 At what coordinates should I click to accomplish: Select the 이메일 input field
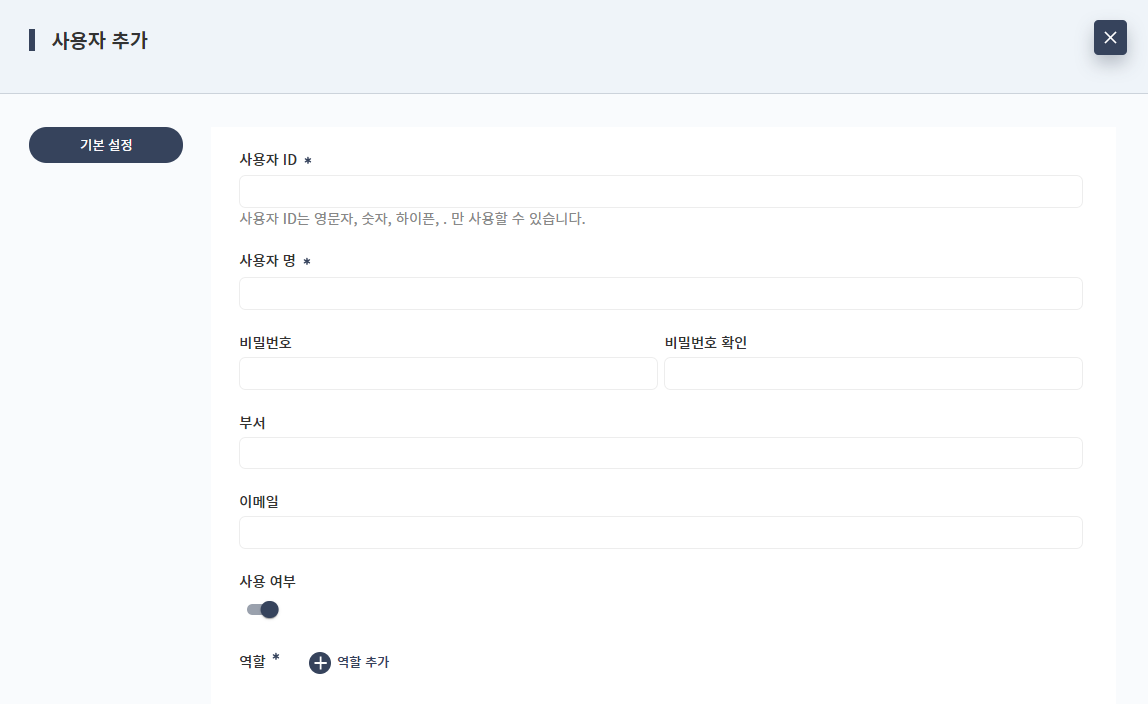(x=660, y=533)
